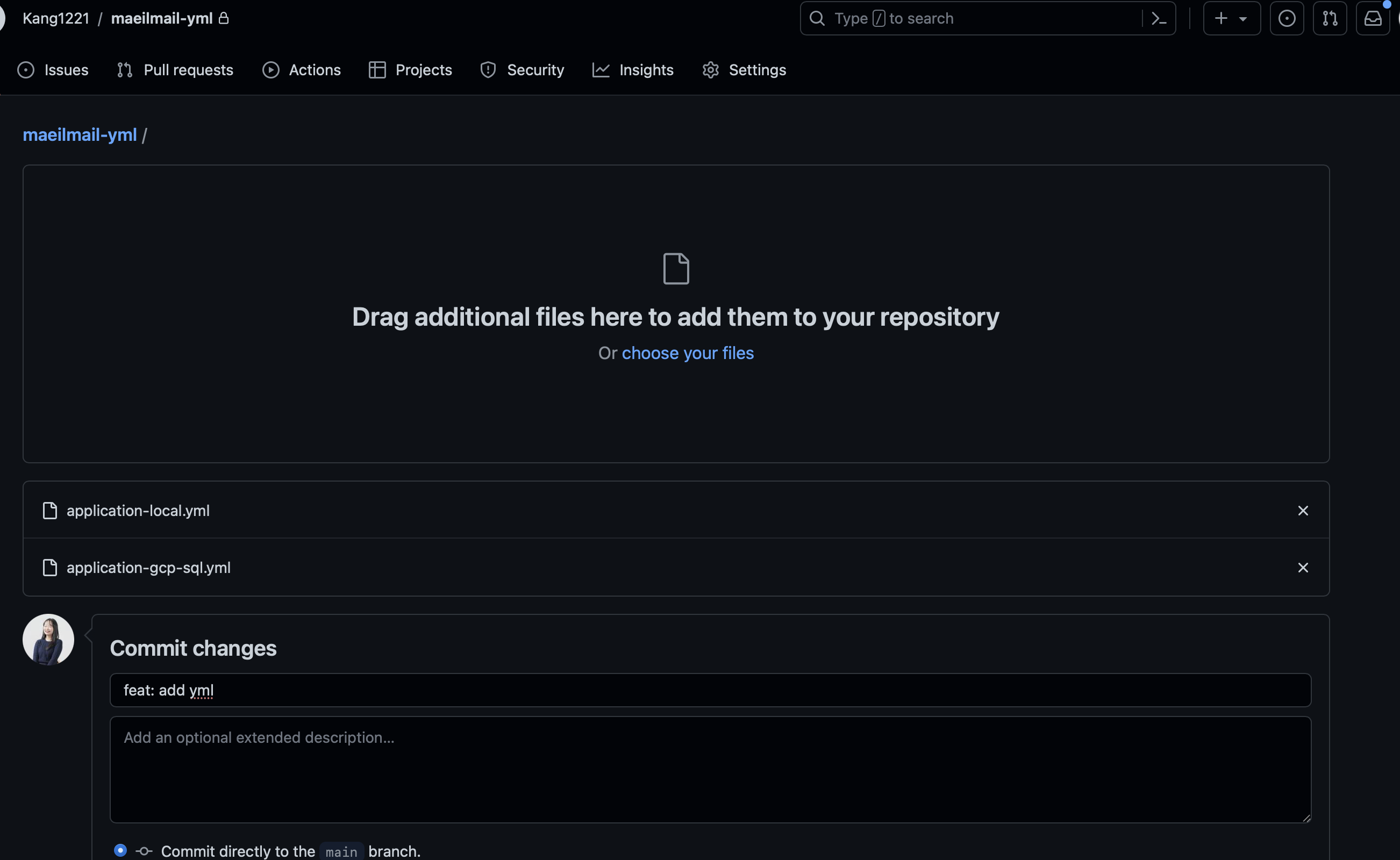The image size is (1400, 860).
Task: Click the choose your files link
Action: (x=688, y=353)
